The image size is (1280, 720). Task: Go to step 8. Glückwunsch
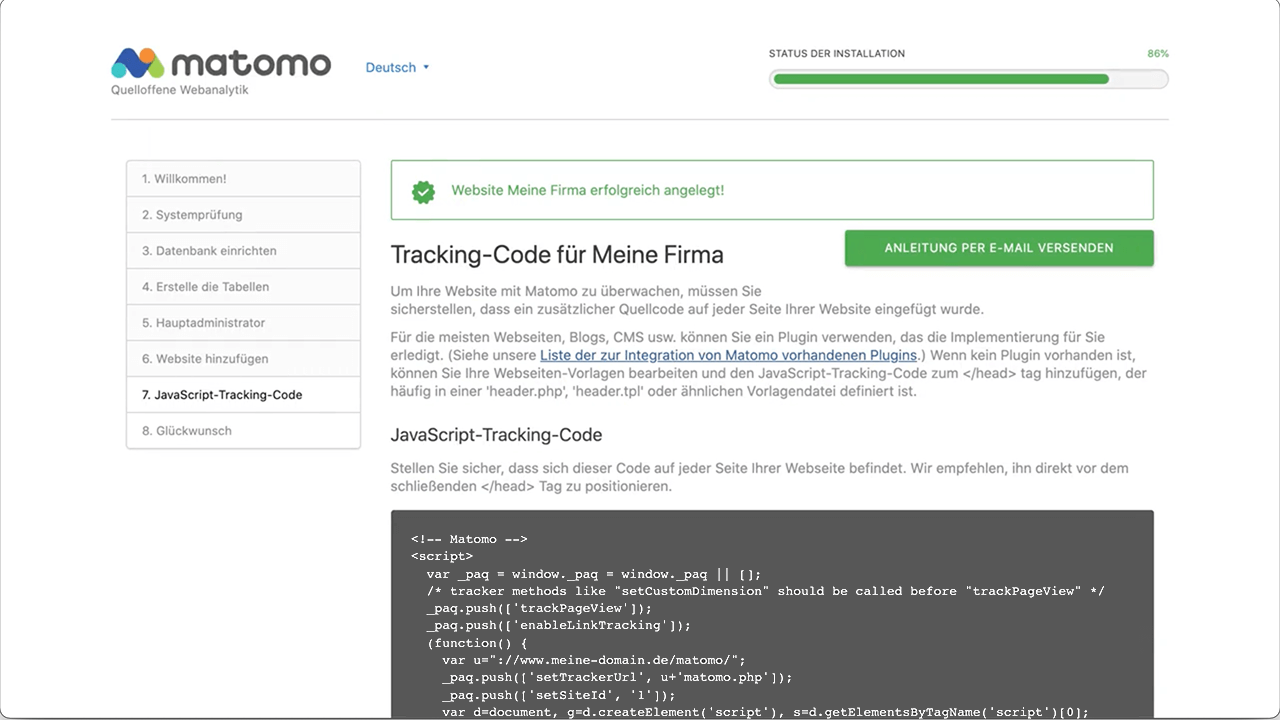tap(243, 431)
